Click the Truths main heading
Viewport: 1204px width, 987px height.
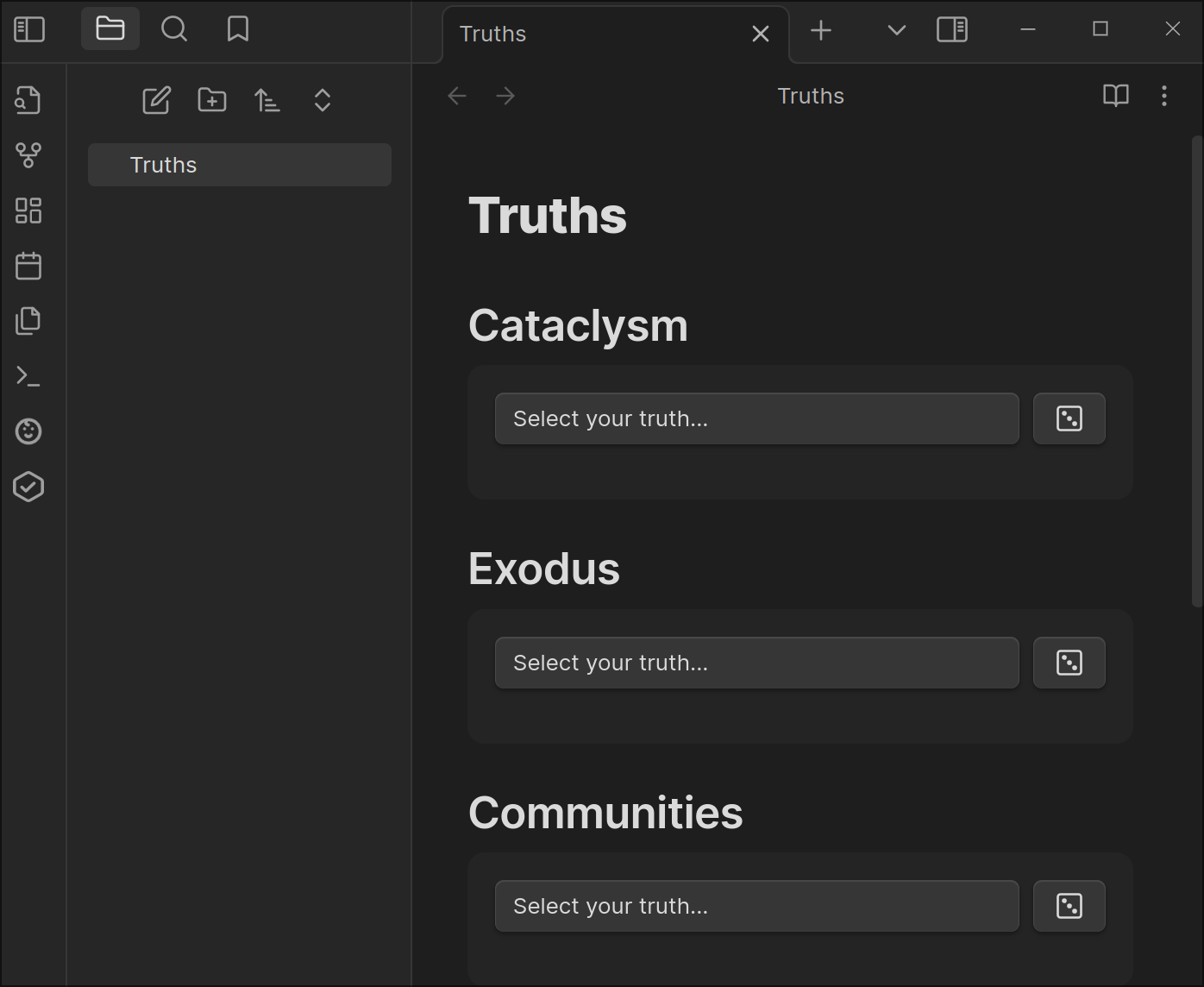click(x=548, y=215)
